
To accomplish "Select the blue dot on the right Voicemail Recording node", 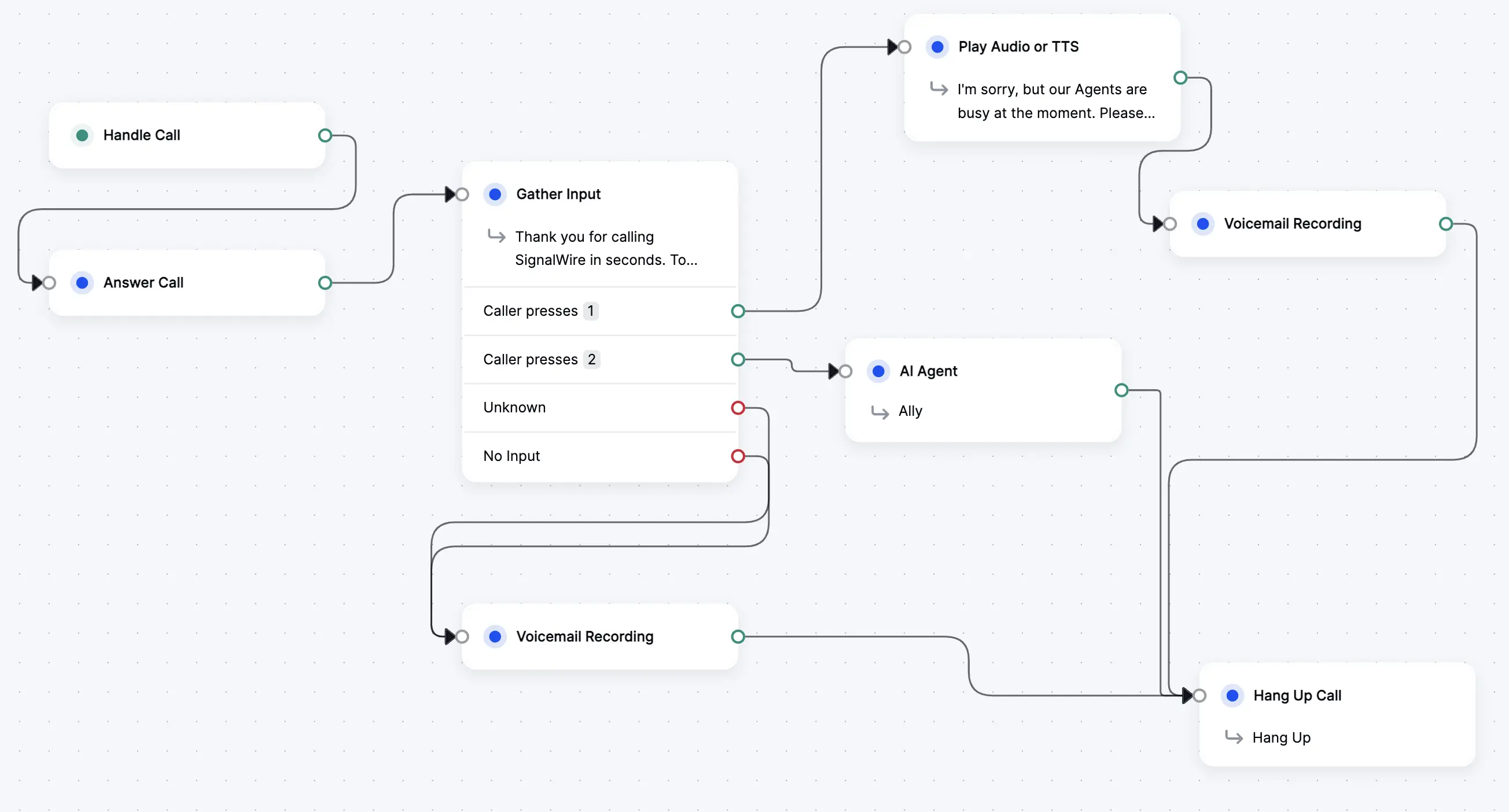I will click(x=1203, y=223).
